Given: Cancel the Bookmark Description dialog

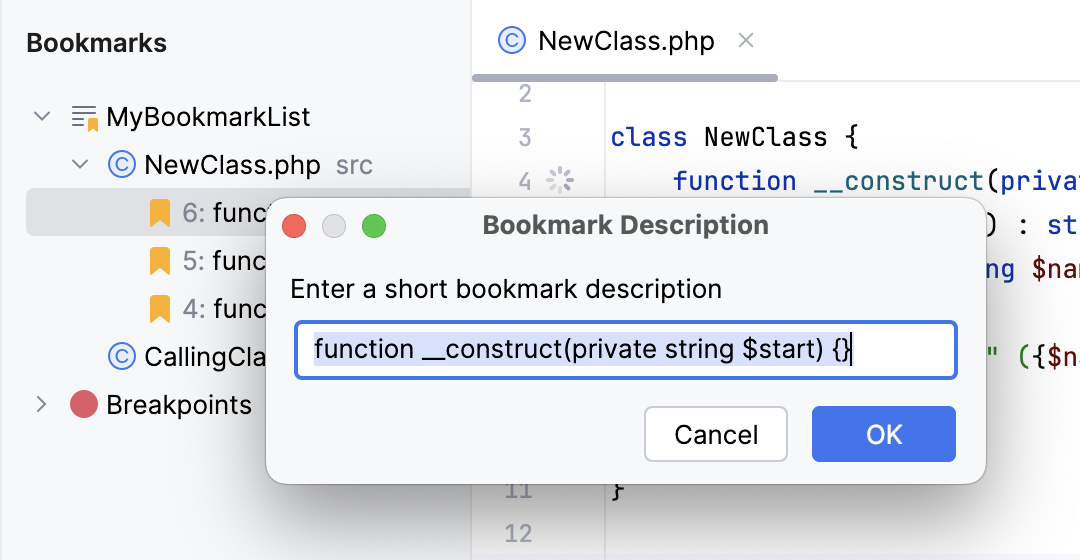Looking at the screenshot, I should tap(716, 434).
